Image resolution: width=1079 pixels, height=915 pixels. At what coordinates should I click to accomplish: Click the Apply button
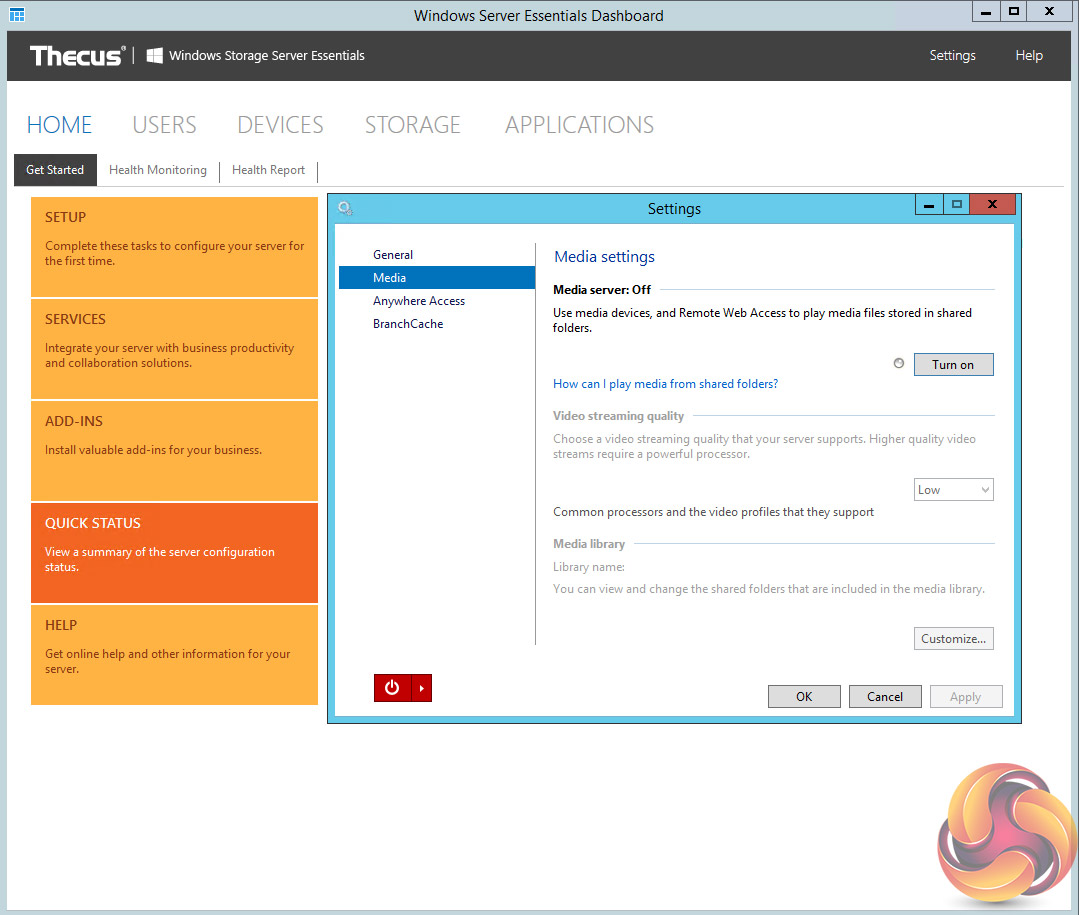[x=965, y=697]
